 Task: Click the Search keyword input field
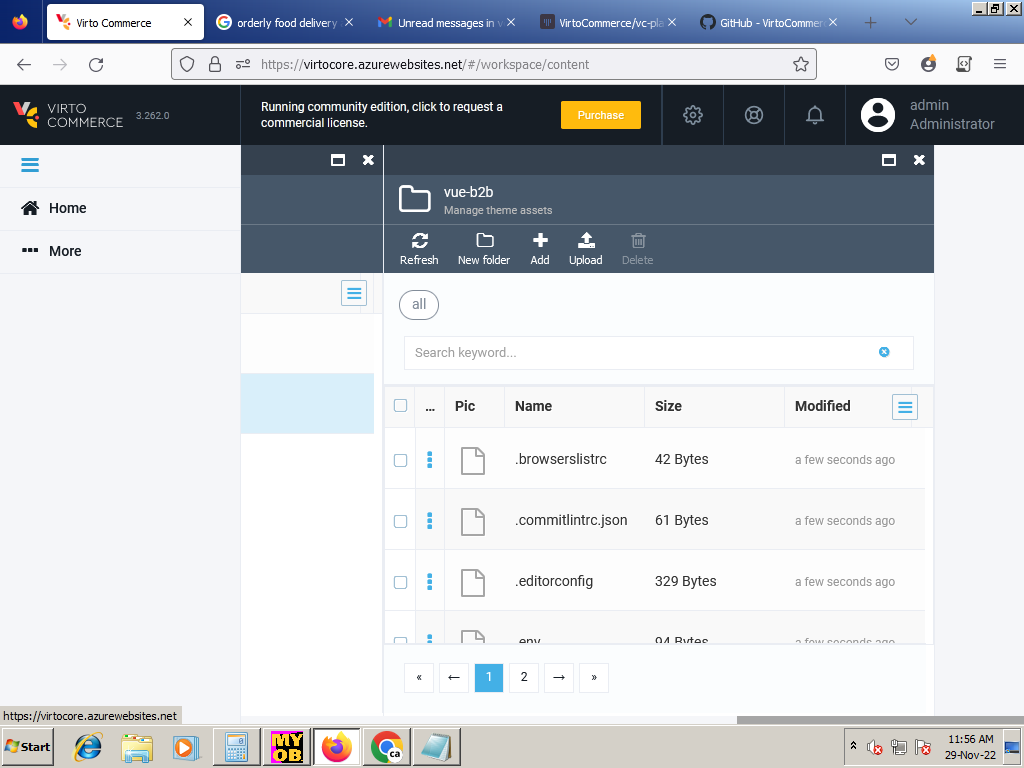640,352
